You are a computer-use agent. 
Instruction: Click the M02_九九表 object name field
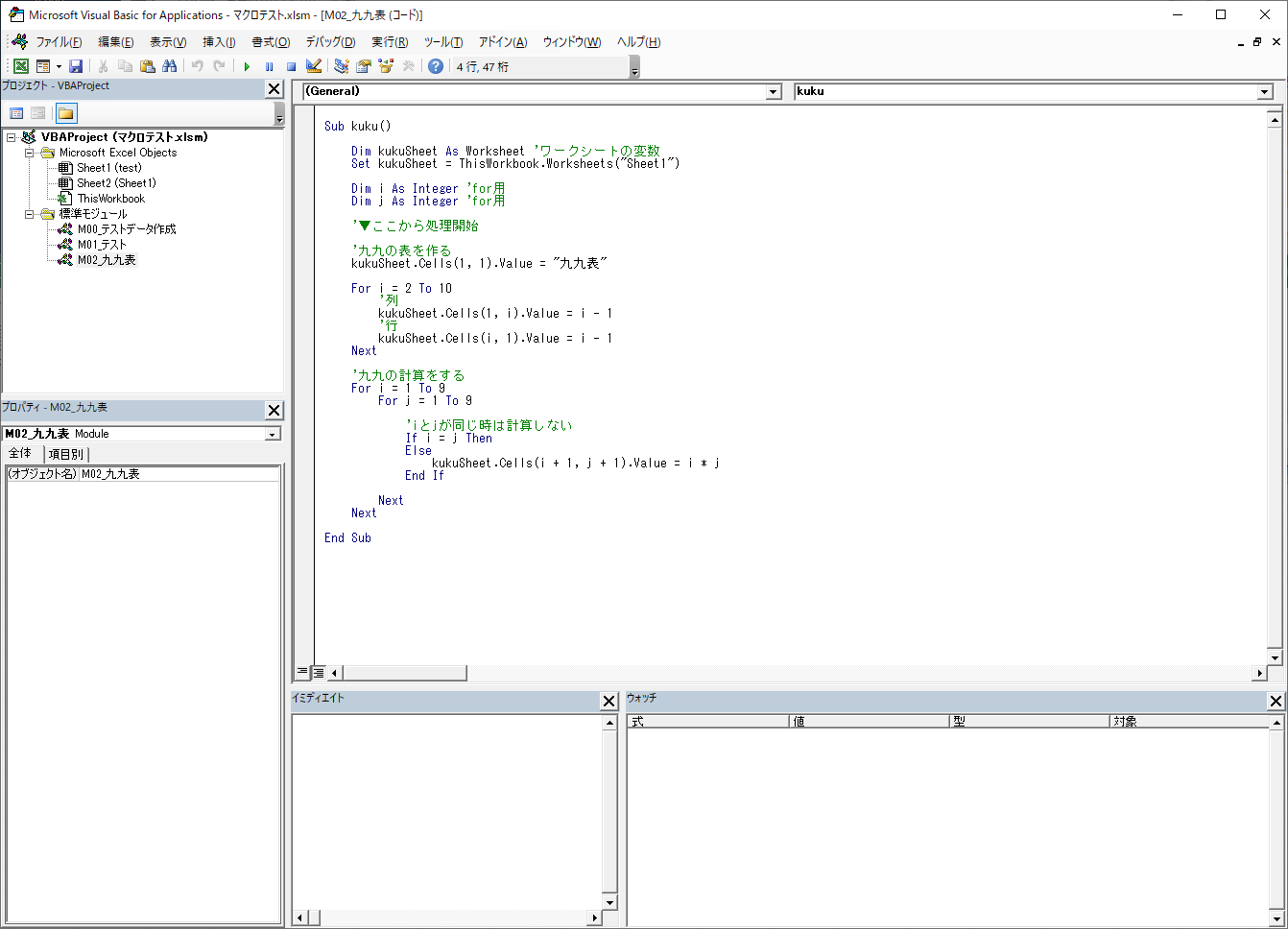point(179,474)
